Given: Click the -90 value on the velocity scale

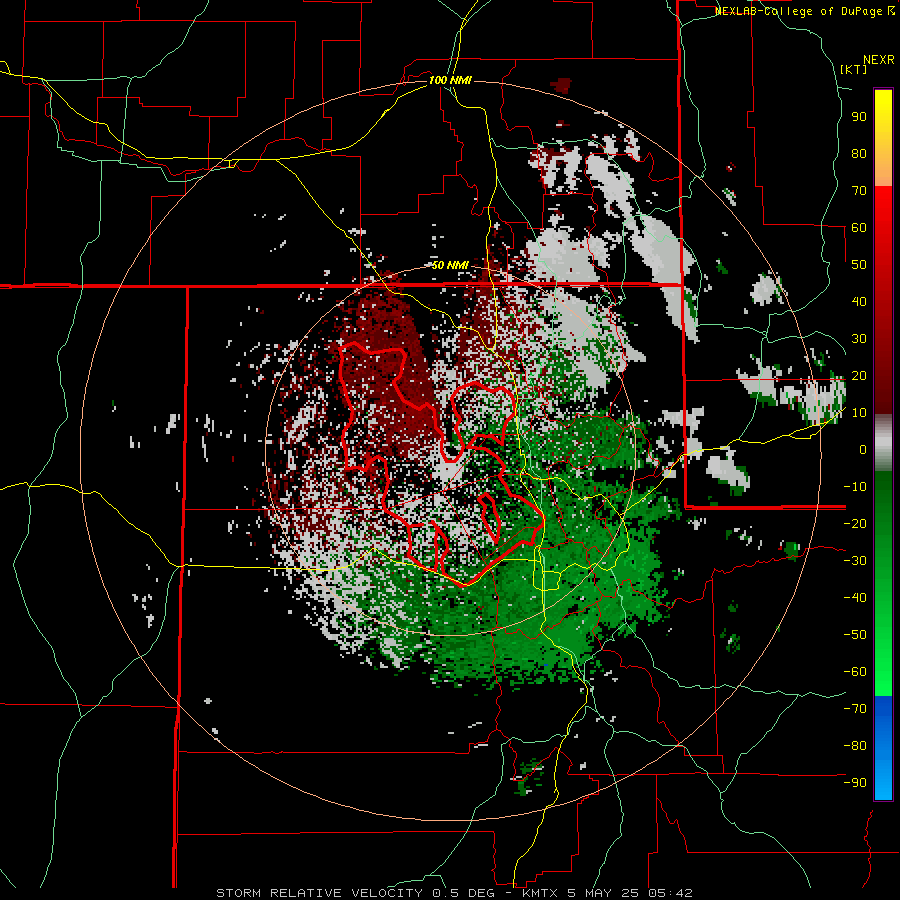Looking at the screenshot, I should [x=855, y=783].
